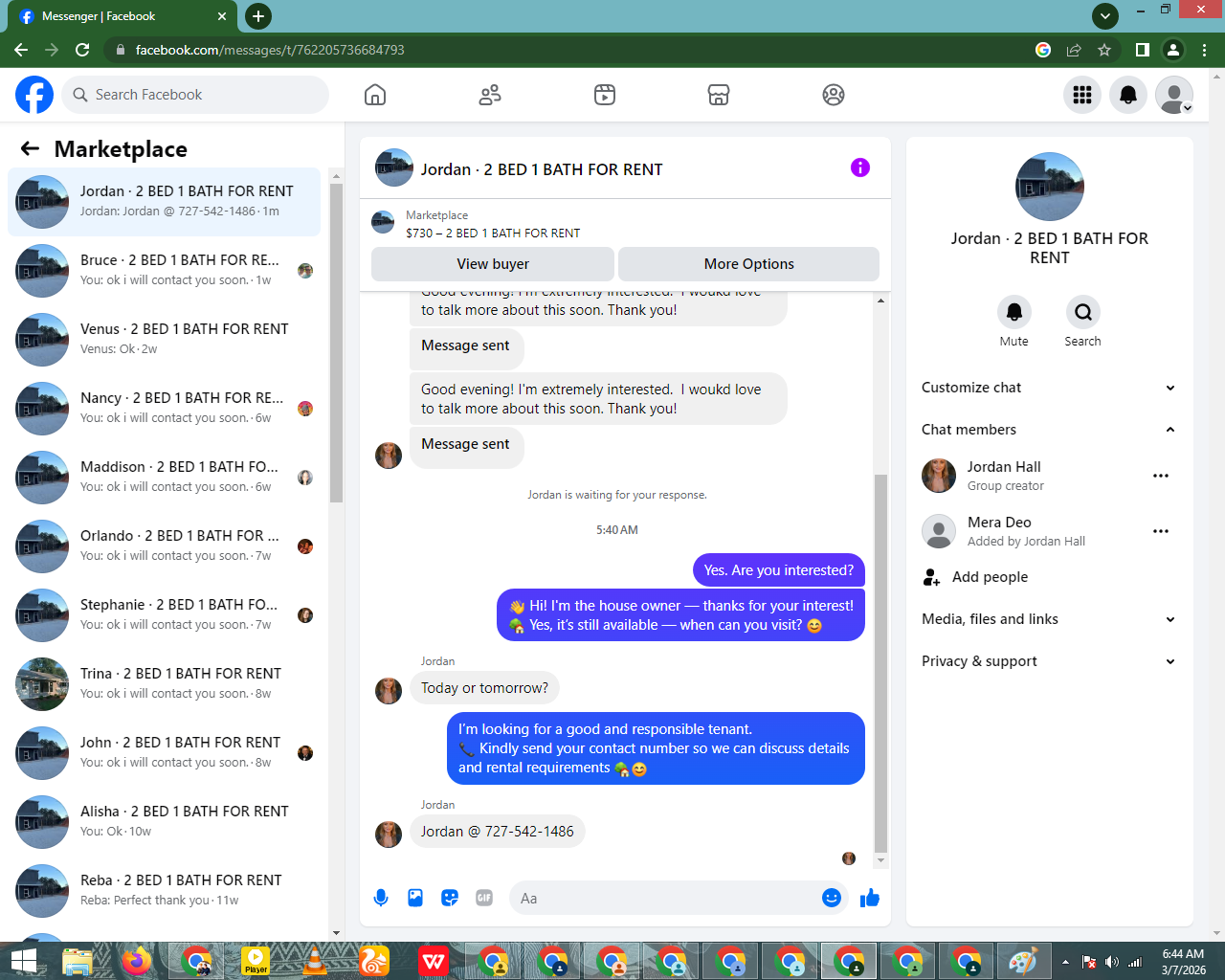Select the Messenger | Facebook browser tab
This screenshot has width=1225, height=980.
coord(122,16)
